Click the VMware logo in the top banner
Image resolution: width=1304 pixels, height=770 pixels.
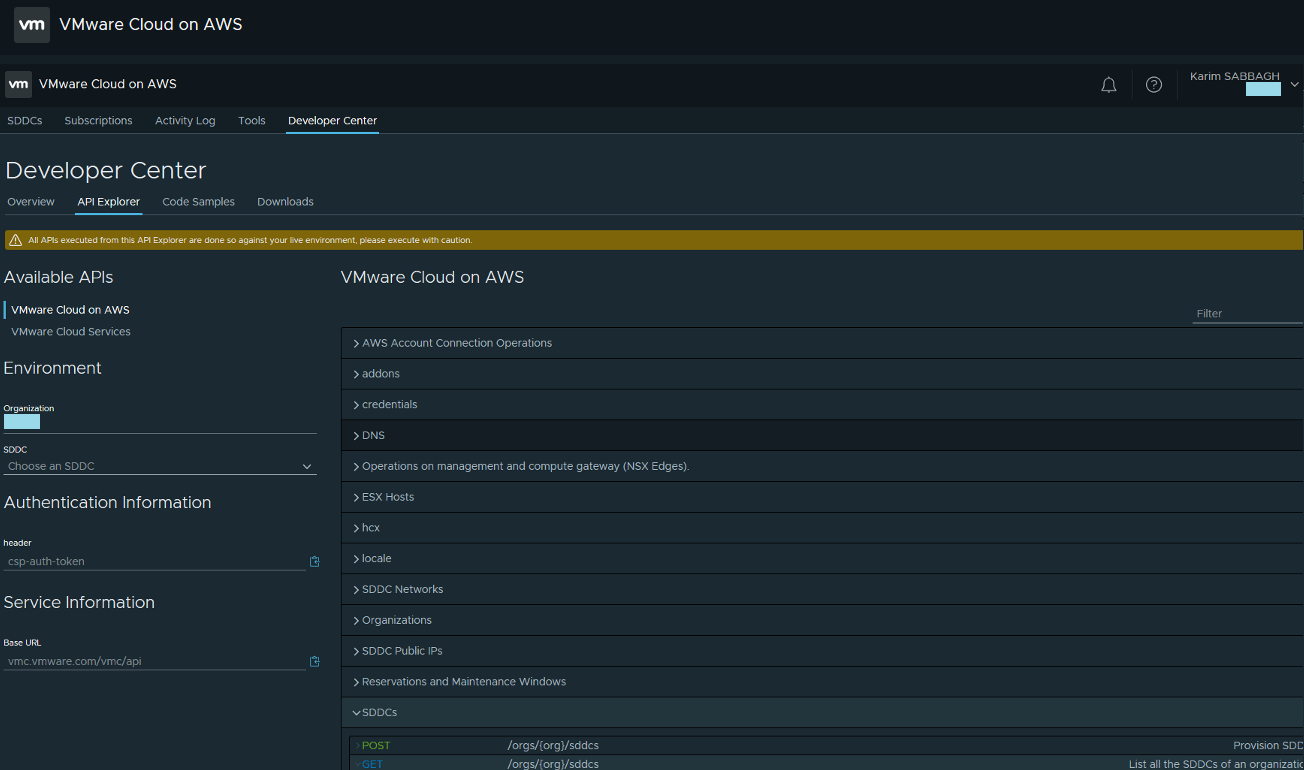pyautogui.click(x=32, y=25)
